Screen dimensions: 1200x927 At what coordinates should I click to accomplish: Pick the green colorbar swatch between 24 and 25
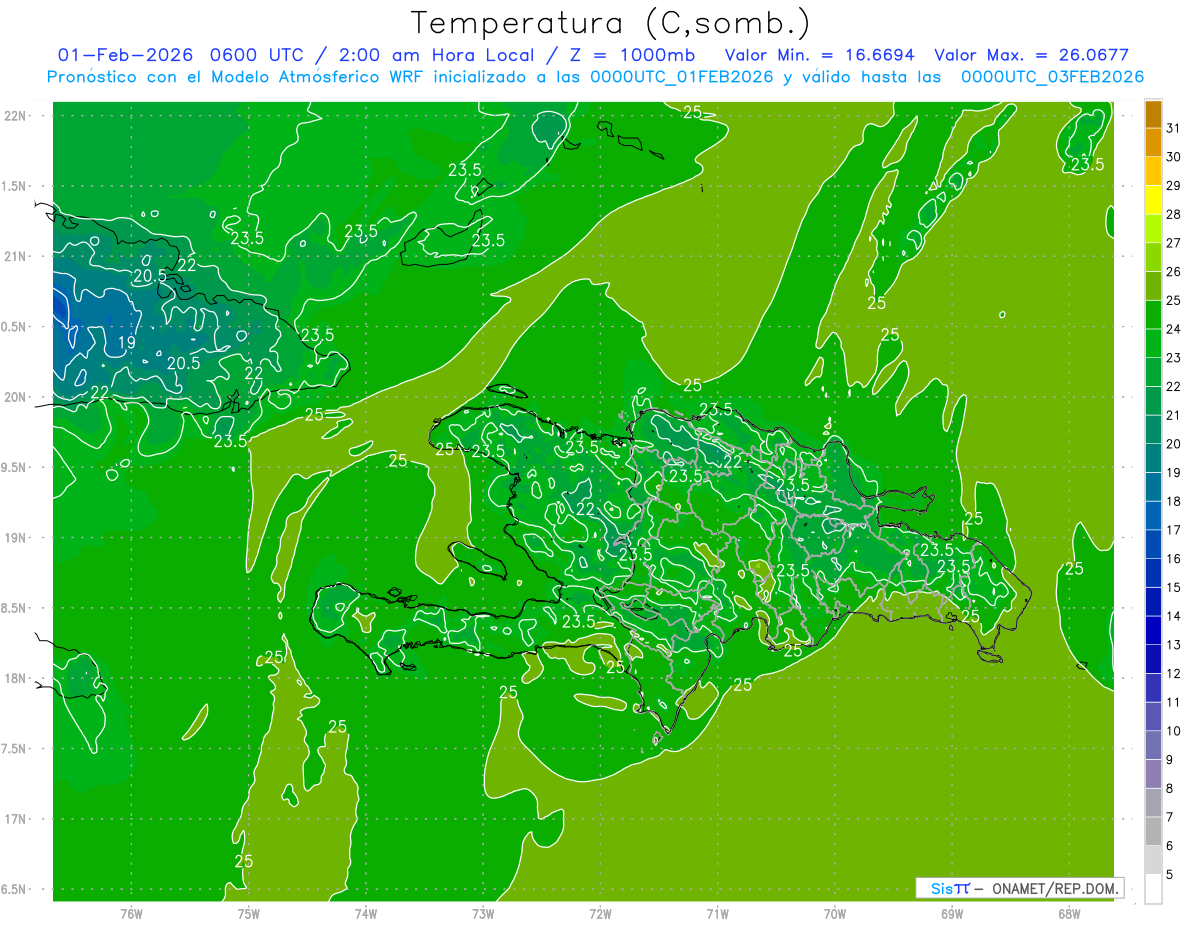[x=1153, y=315]
